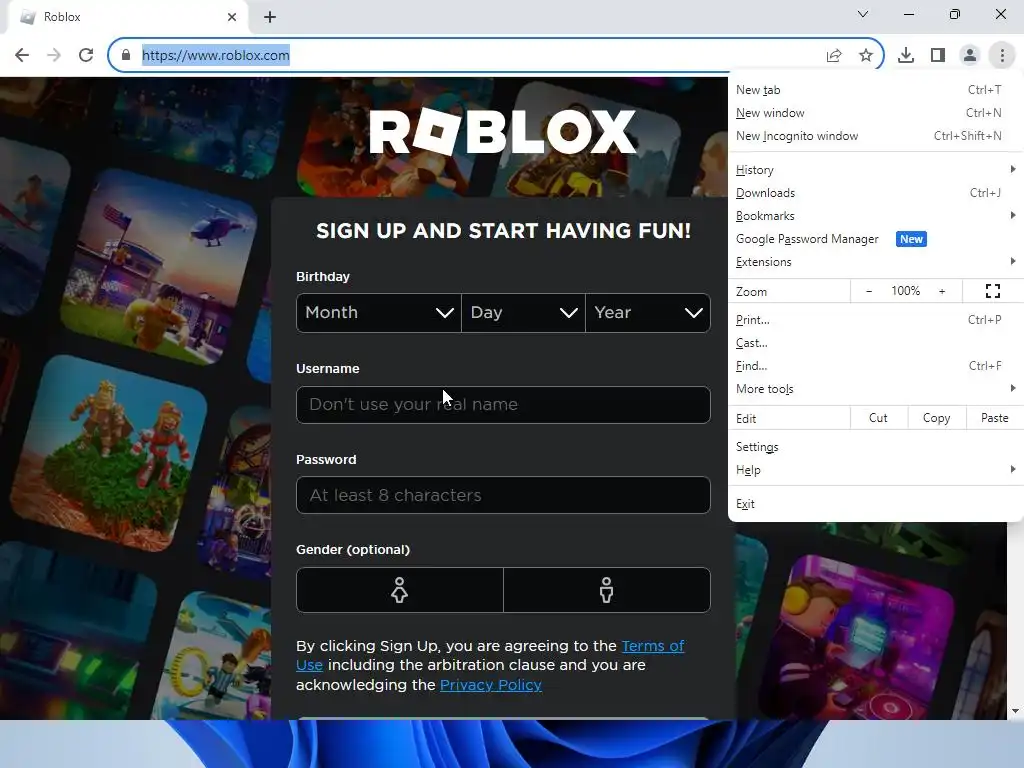Image resolution: width=1024 pixels, height=768 pixels.
Task: Open the Chrome profile avatar
Action: 970,55
